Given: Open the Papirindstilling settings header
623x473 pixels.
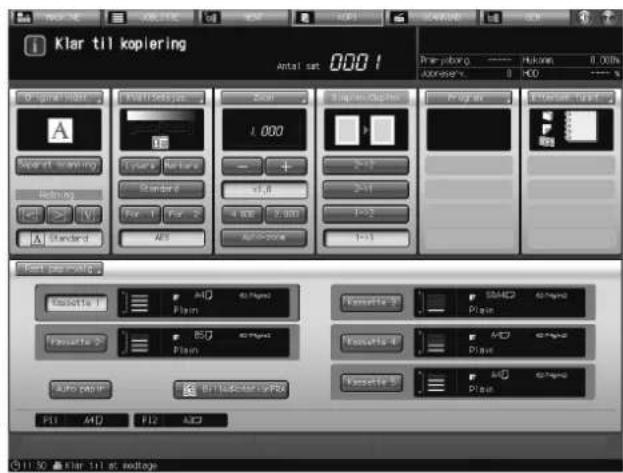Looking at the screenshot, I should tap(59, 269).
